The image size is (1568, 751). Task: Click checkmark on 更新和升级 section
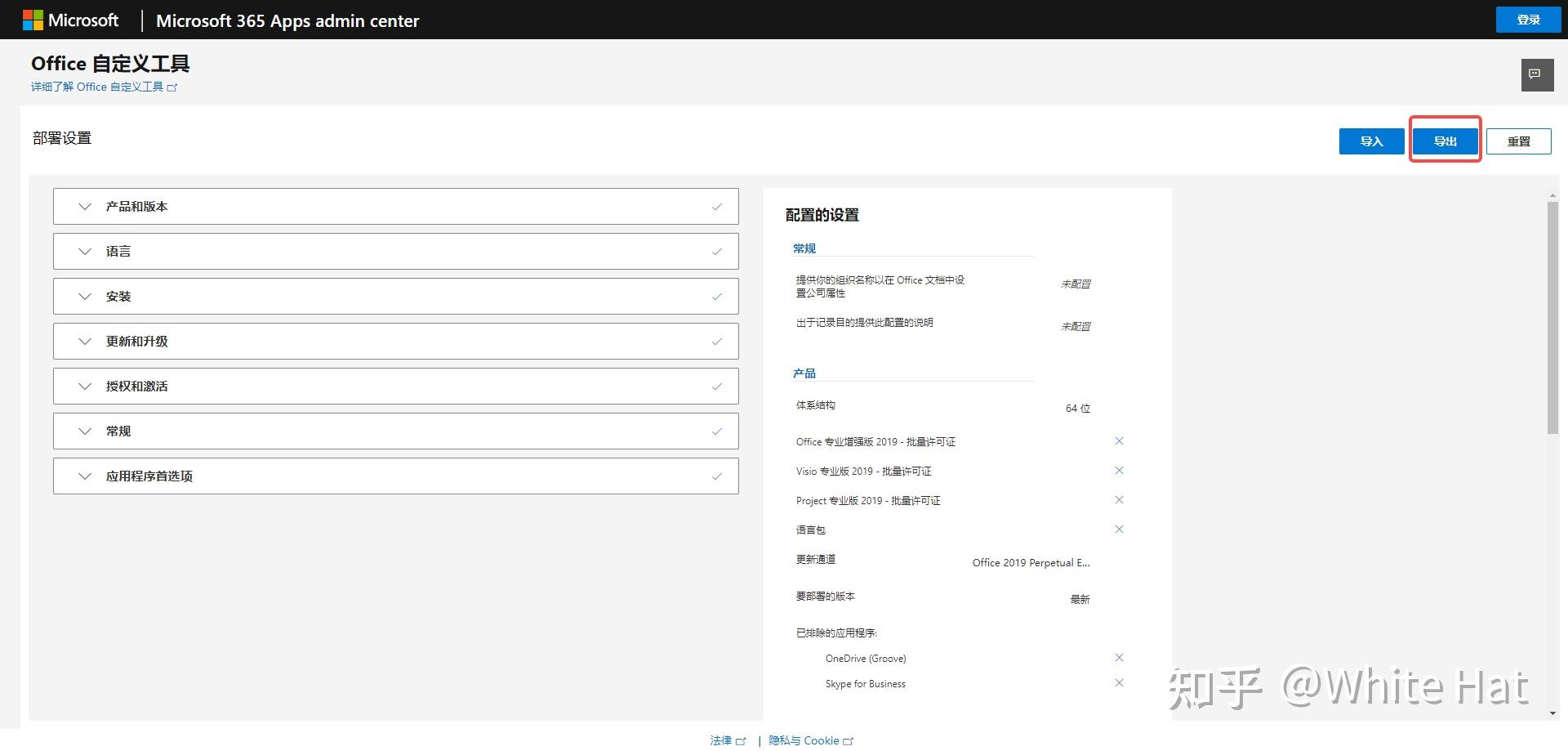[716, 342]
